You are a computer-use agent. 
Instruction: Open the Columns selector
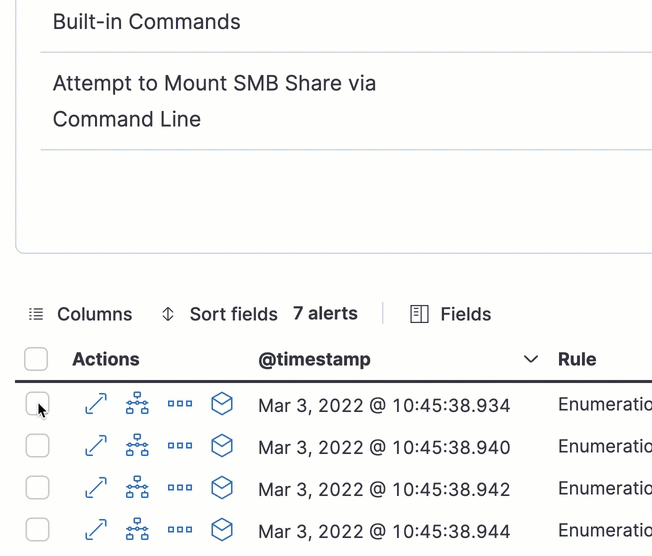pyautogui.click(x=80, y=314)
